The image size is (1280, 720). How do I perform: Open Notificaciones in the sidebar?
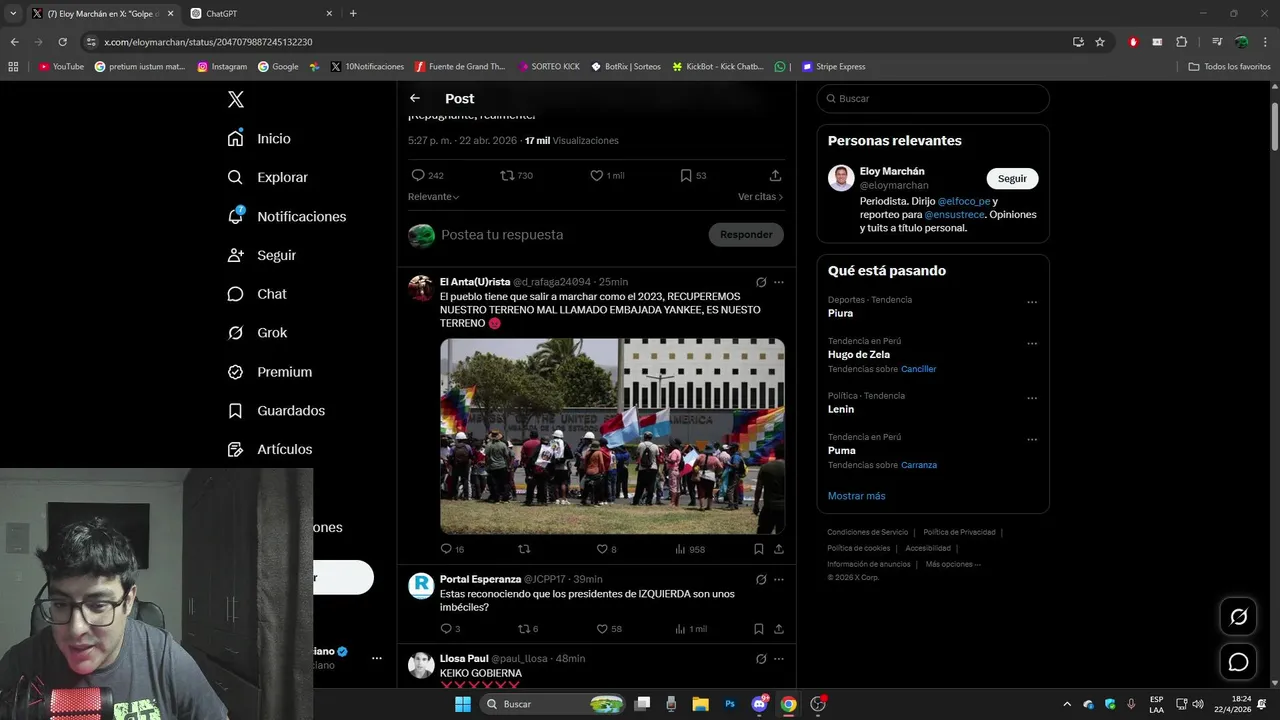point(286,216)
